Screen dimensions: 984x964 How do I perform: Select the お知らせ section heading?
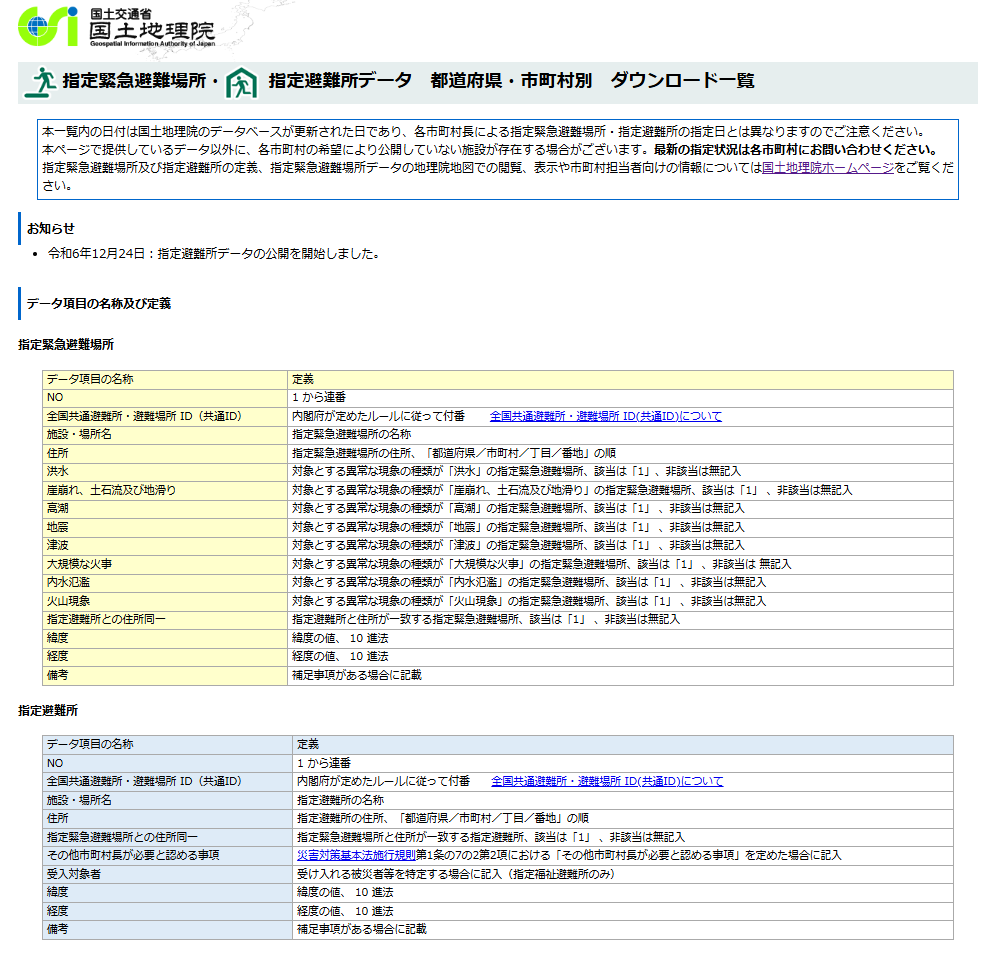click(x=51, y=228)
